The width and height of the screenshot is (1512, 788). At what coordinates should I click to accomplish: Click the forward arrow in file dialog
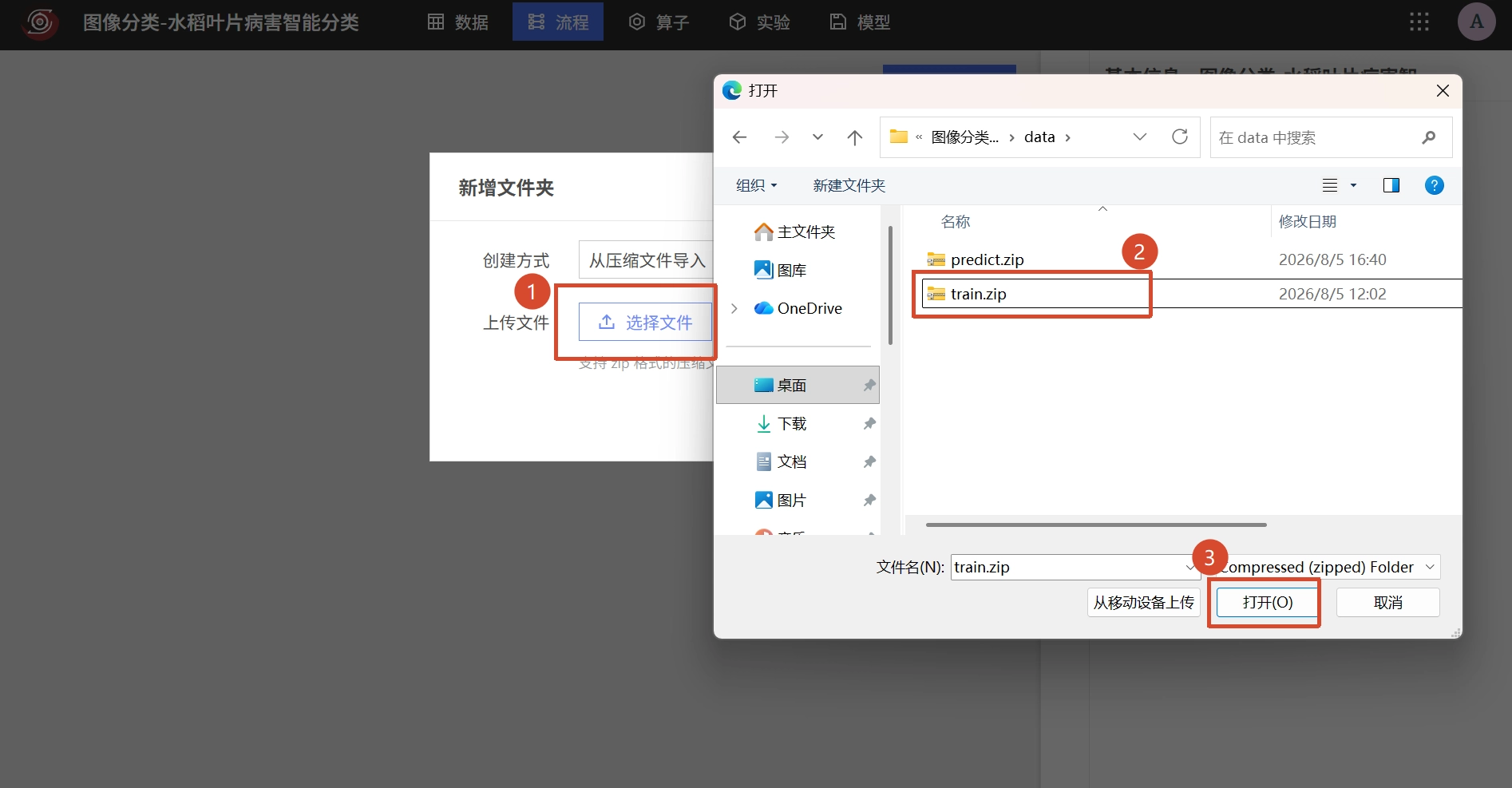pyautogui.click(x=782, y=137)
